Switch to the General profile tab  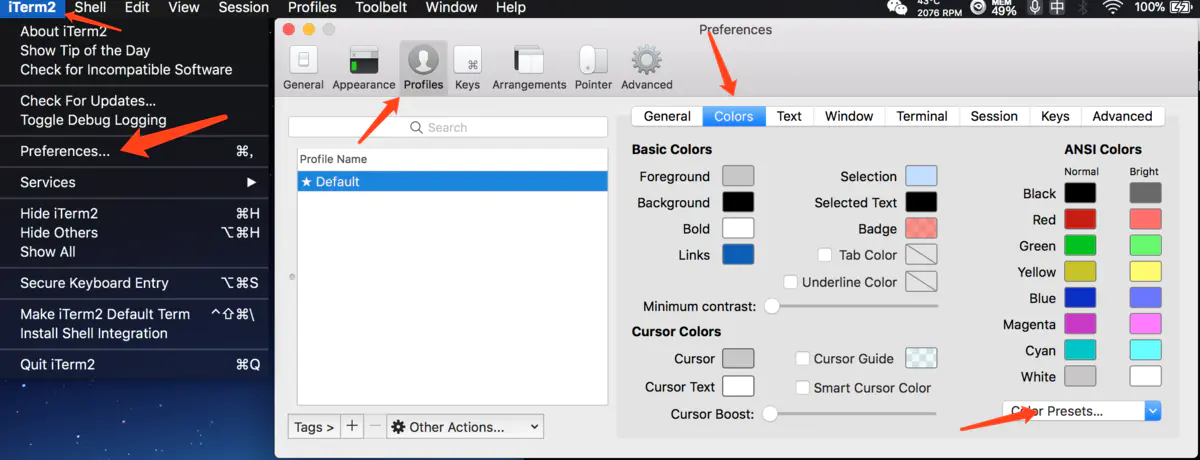667,116
